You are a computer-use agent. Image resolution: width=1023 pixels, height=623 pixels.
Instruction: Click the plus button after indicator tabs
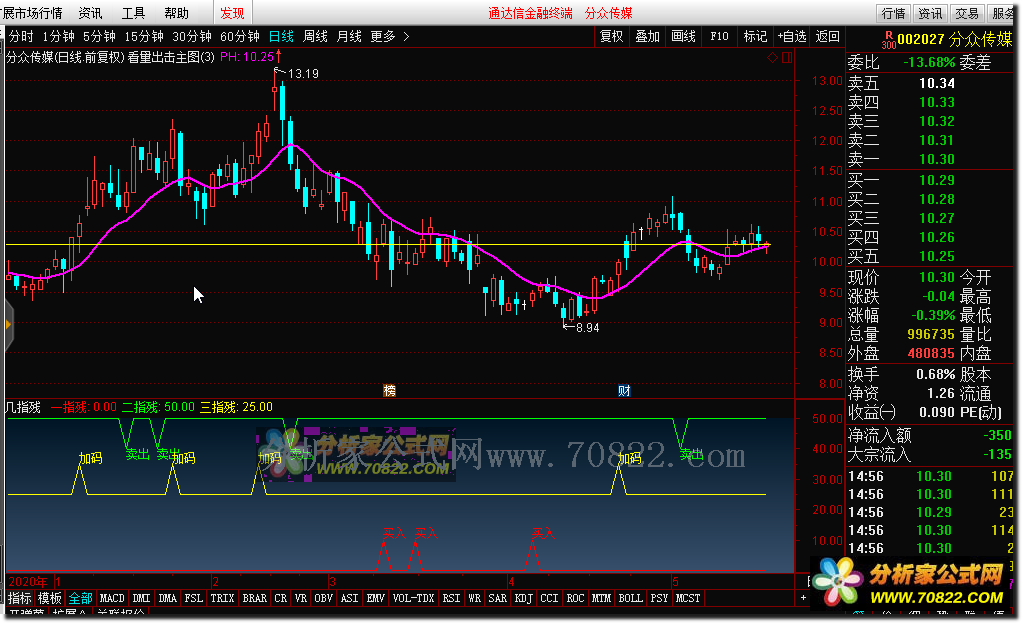pos(803,598)
